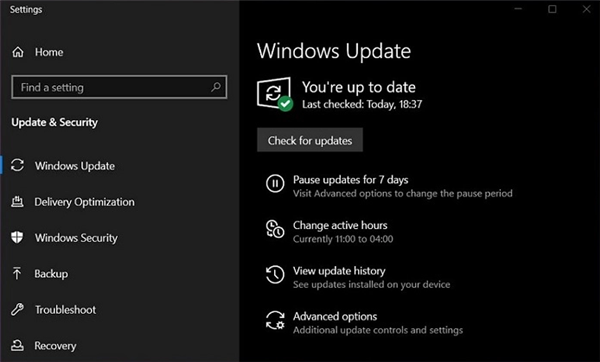This screenshot has width=600, height=362.
Task: Click the pause circle icon
Action: point(275,183)
